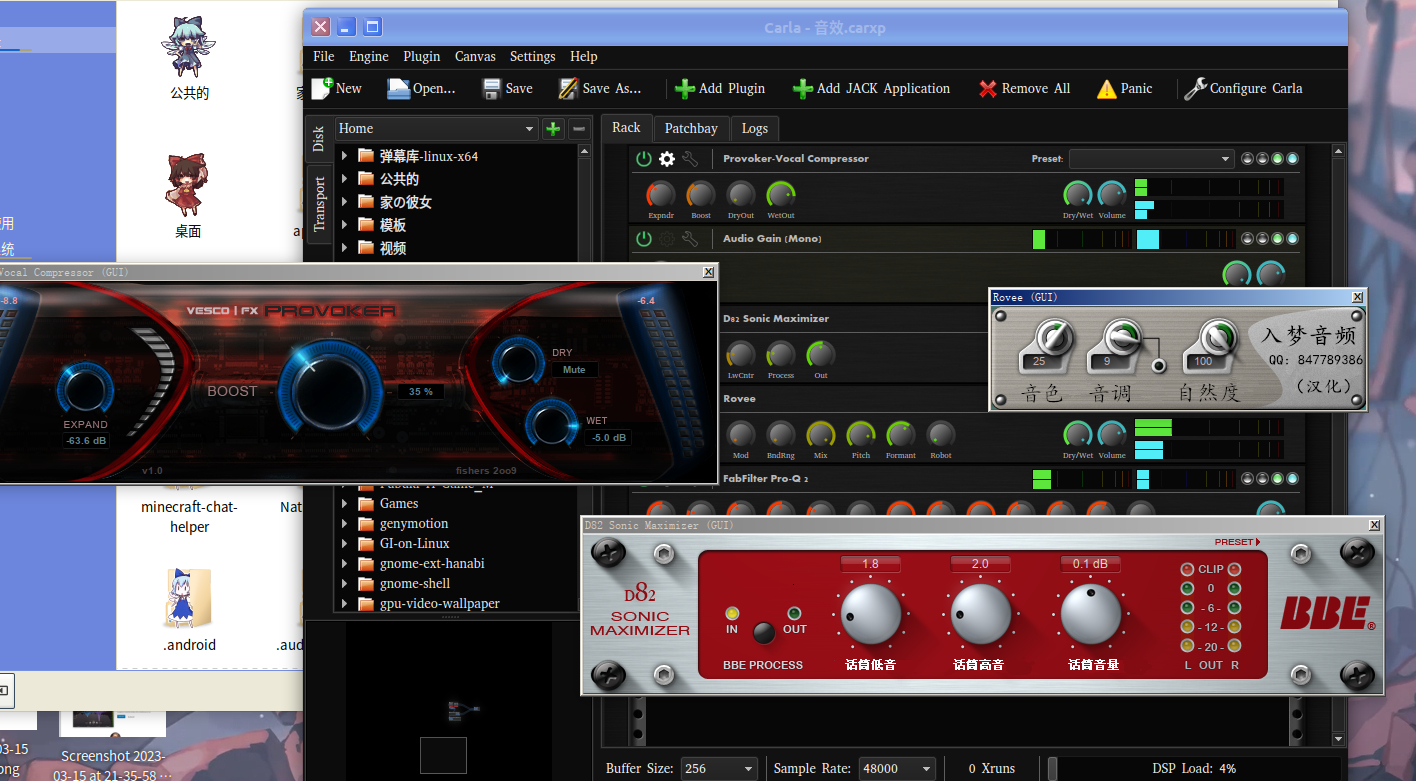Open the minecraft-chat-helper desktop item
Image resolution: width=1416 pixels, height=781 pixels.
click(189, 517)
